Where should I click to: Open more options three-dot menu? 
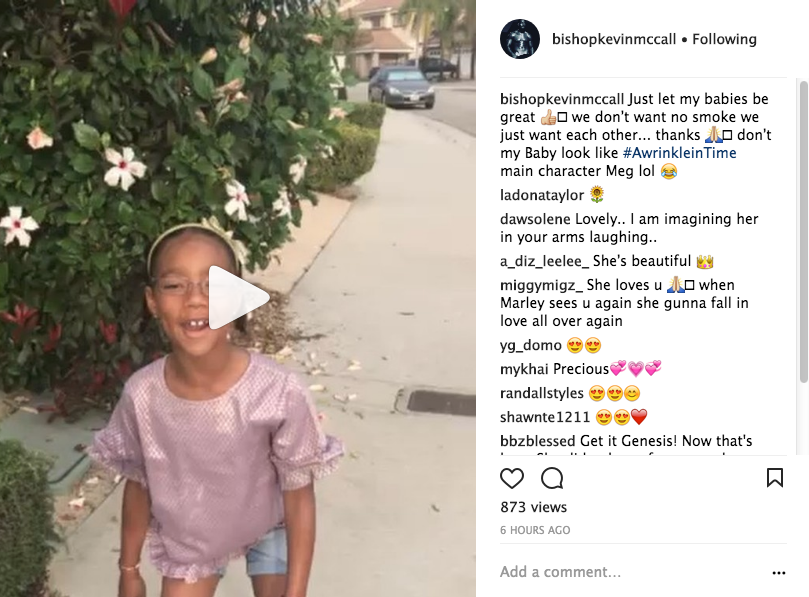(779, 573)
